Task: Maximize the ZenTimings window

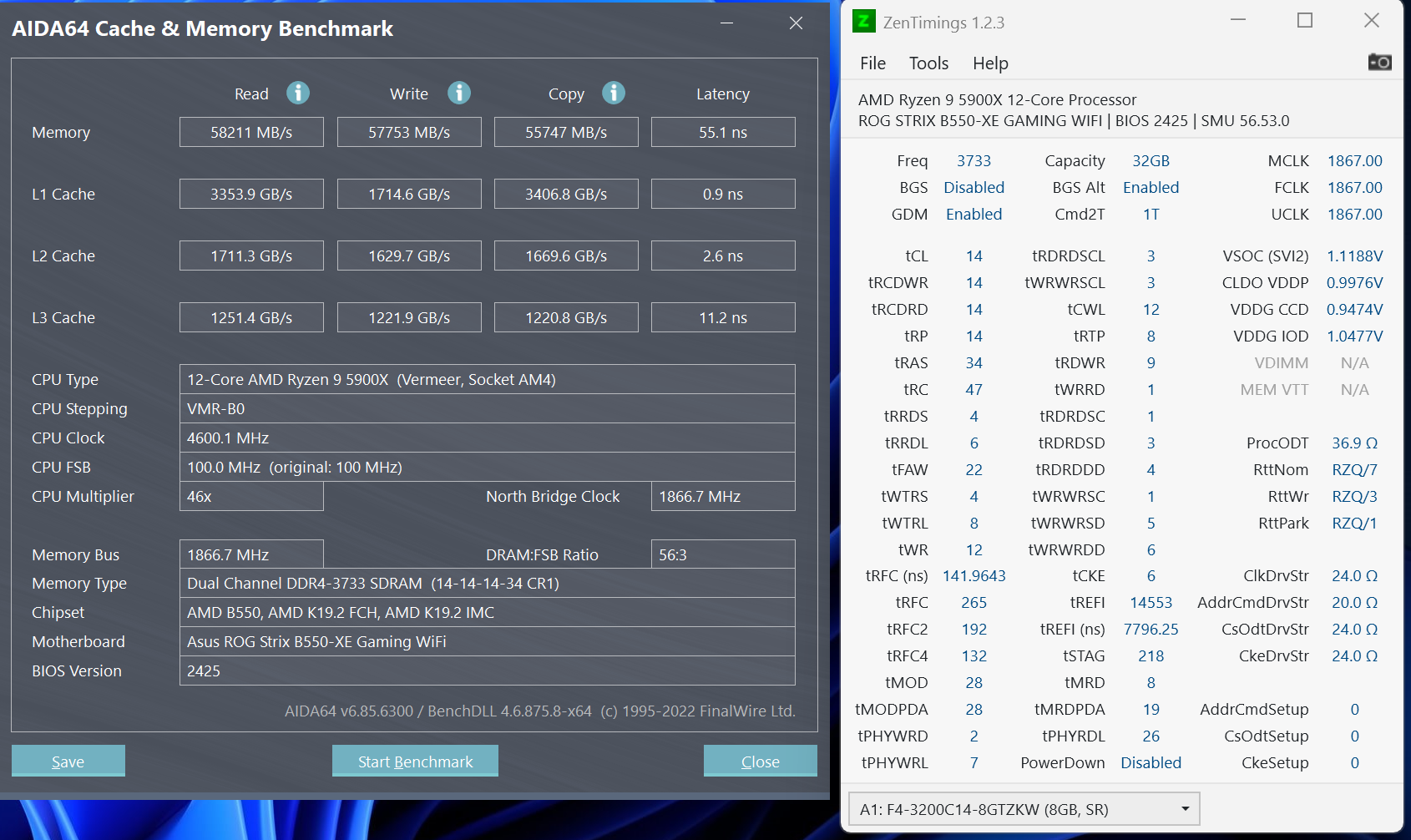Action: [x=1305, y=21]
